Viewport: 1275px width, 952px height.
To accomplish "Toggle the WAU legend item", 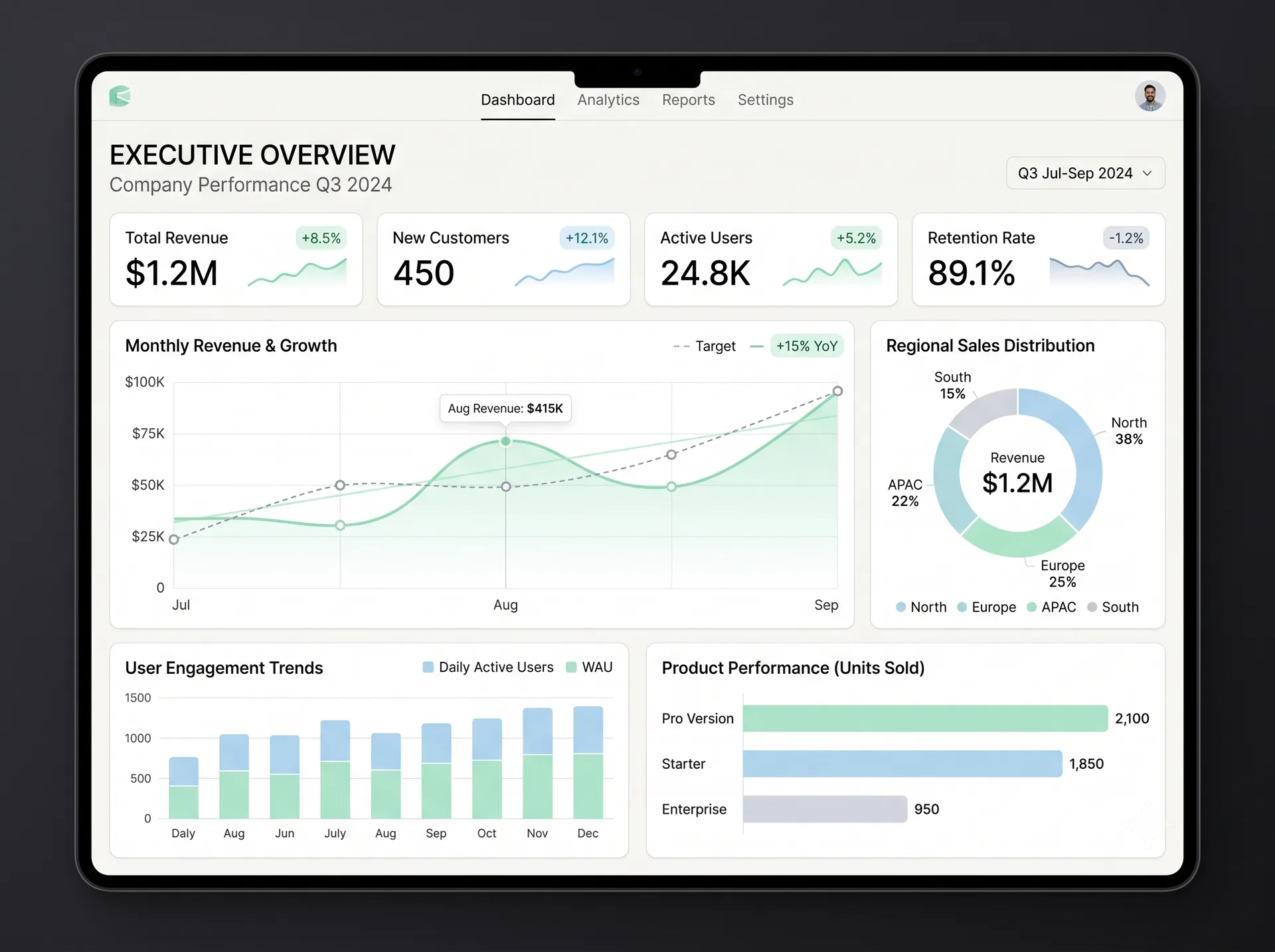I will click(590, 667).
